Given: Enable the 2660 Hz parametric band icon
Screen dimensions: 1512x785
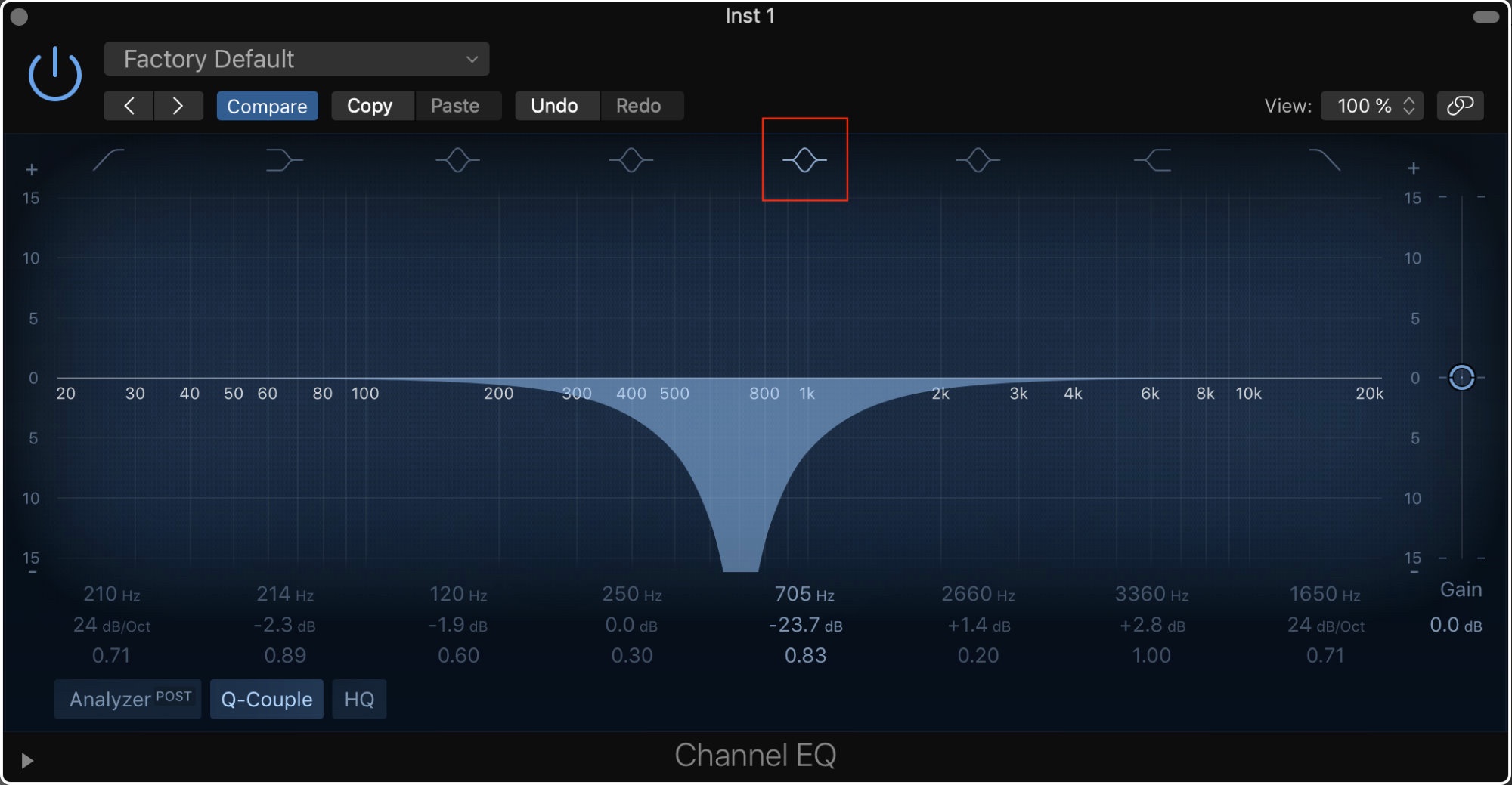Looking at the screenshot, I should click(978, 160).
